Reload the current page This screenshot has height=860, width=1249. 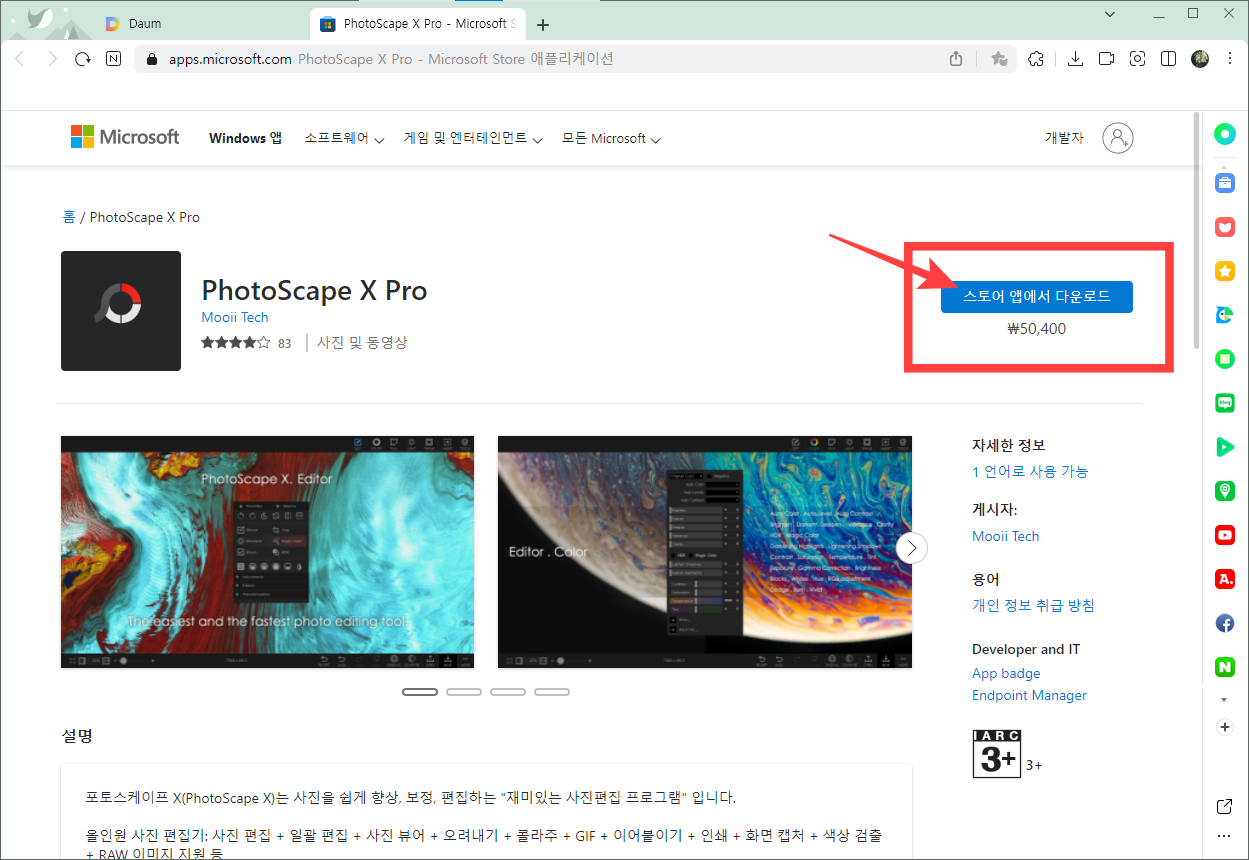pyautogui.click(x=83, y=59)
